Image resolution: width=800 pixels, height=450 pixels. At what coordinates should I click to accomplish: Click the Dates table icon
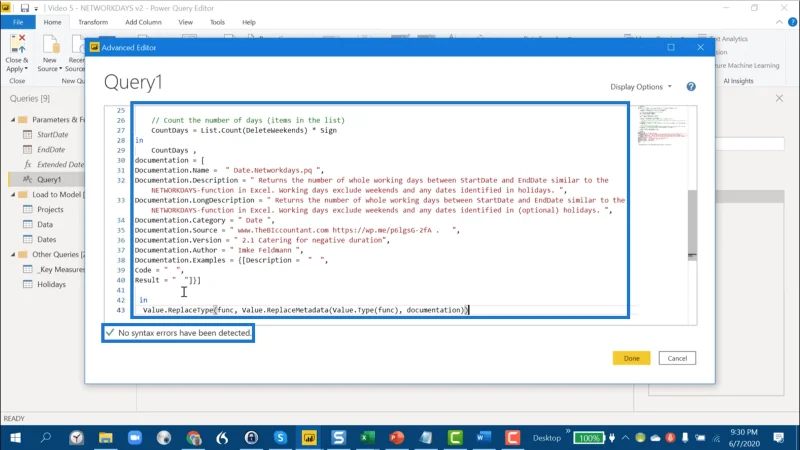[x=28, y=239]
